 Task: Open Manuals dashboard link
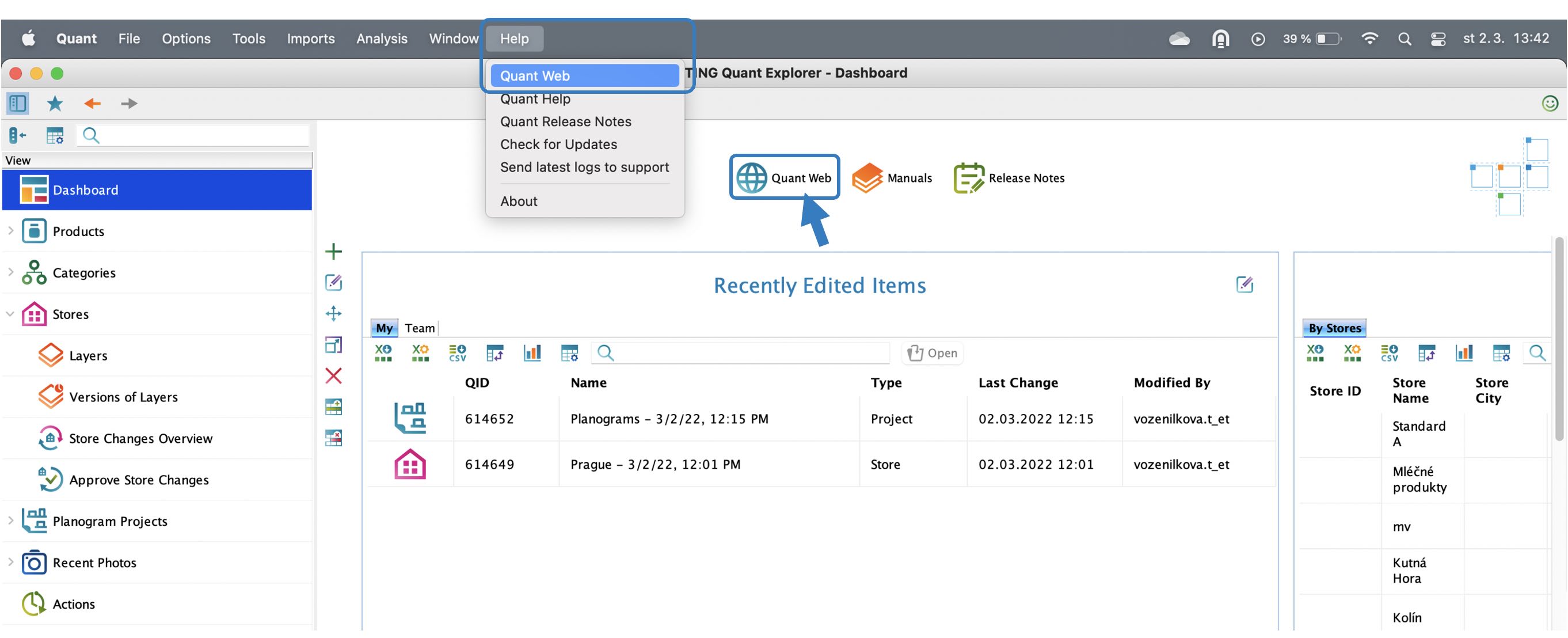(892, 178)
